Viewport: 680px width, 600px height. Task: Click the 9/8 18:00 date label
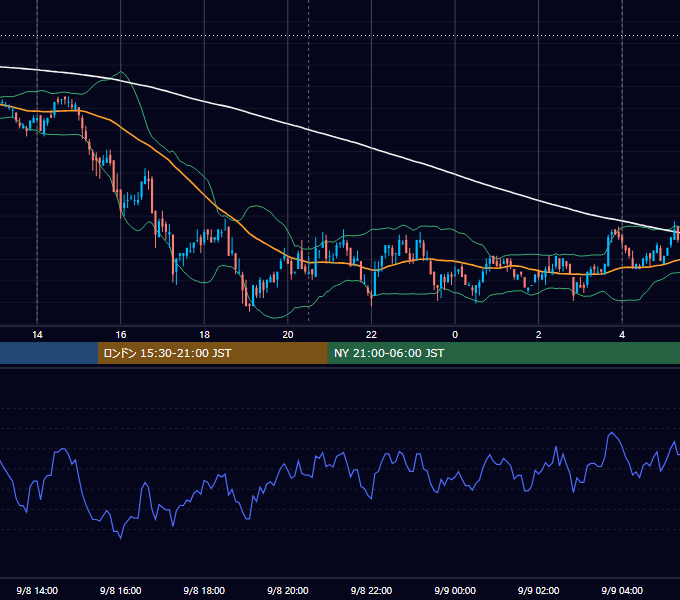click(204, 590)
